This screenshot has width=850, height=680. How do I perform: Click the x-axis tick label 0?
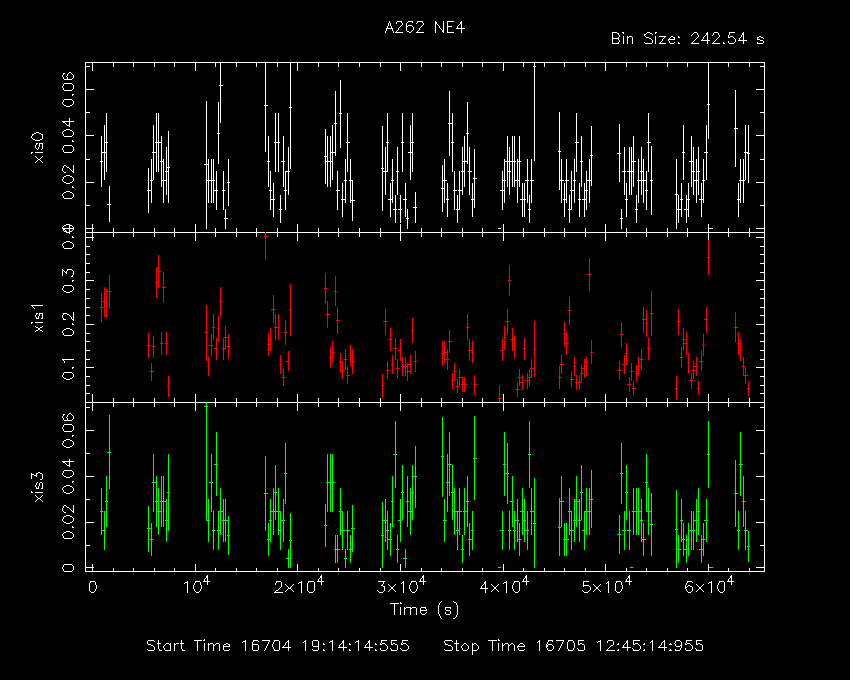pyautogui.click(x=92, y=588)
